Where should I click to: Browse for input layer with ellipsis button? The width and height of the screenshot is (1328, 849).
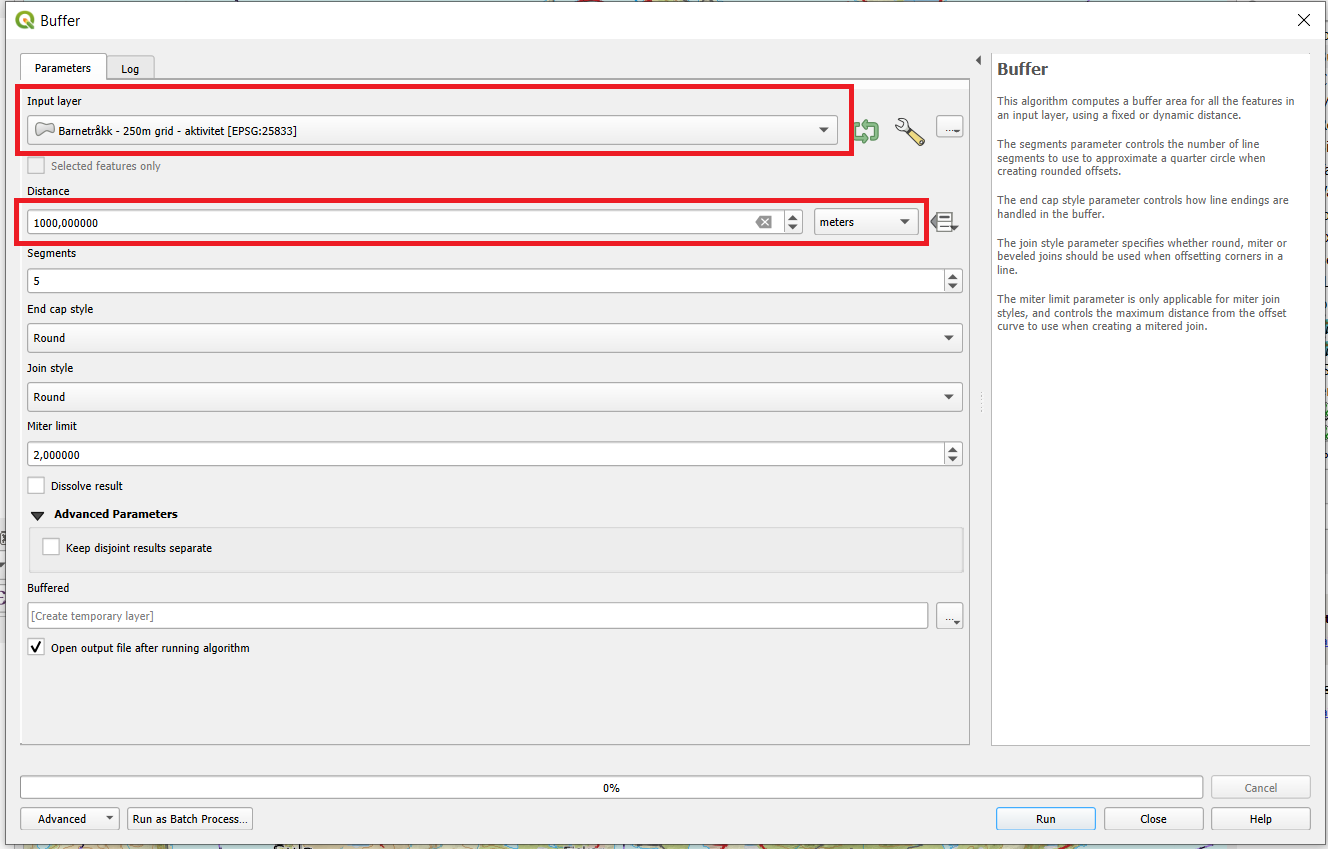pos(950,127)
